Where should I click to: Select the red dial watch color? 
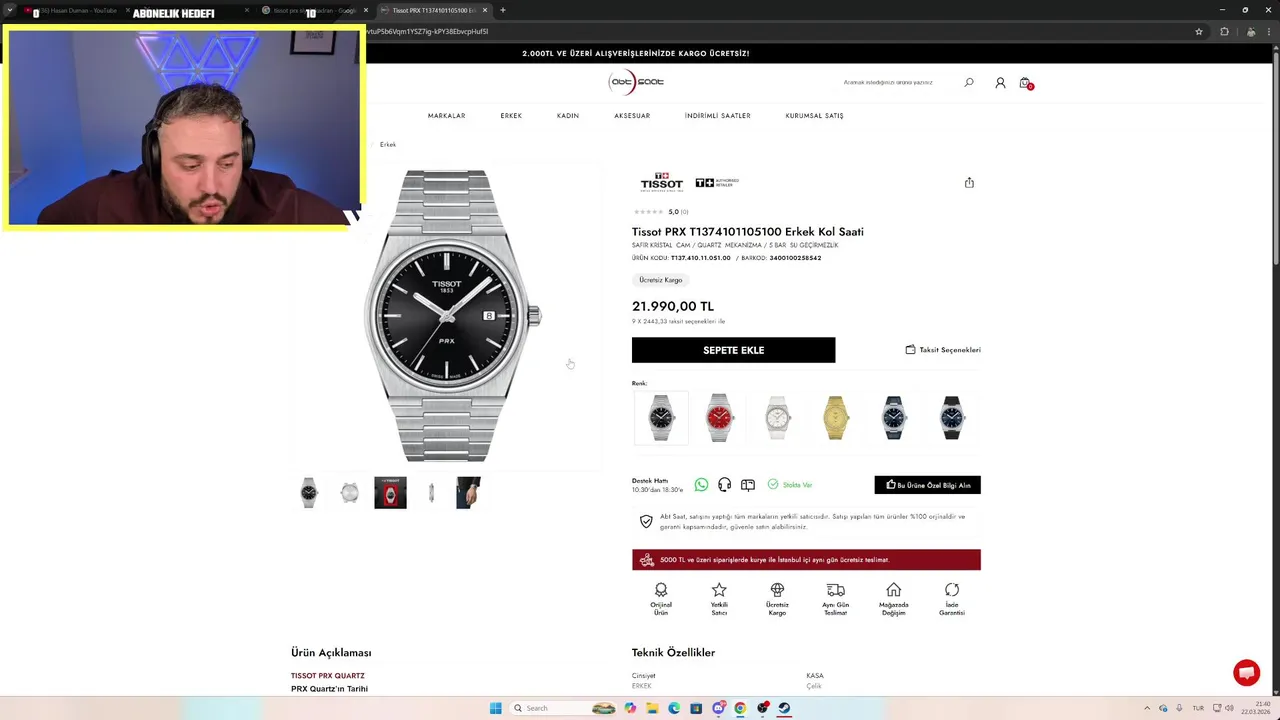pyautogui.click(x=719, y=417)
